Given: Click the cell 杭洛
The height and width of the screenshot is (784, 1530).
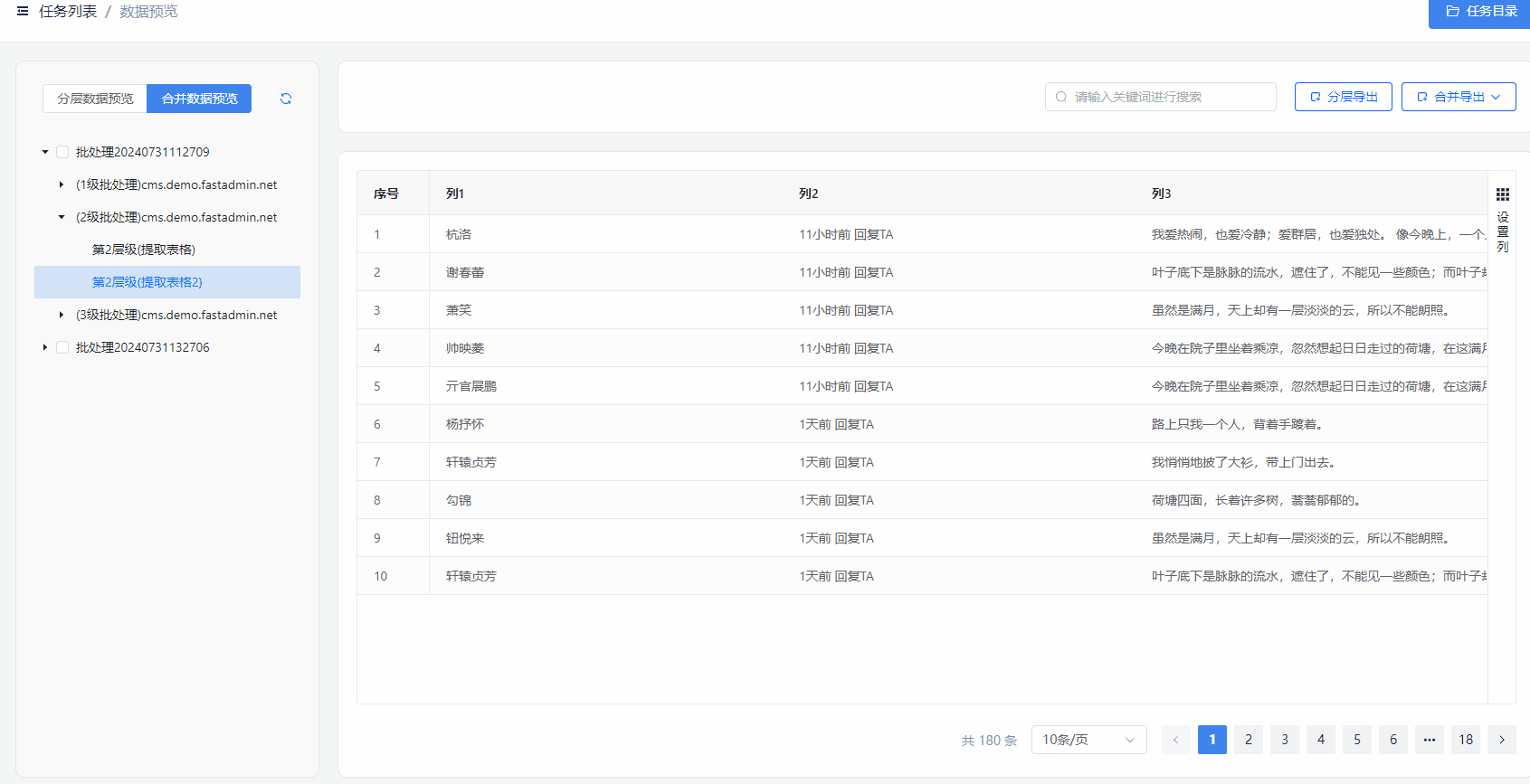Looking at the screenshot, I should click(459, 234).
